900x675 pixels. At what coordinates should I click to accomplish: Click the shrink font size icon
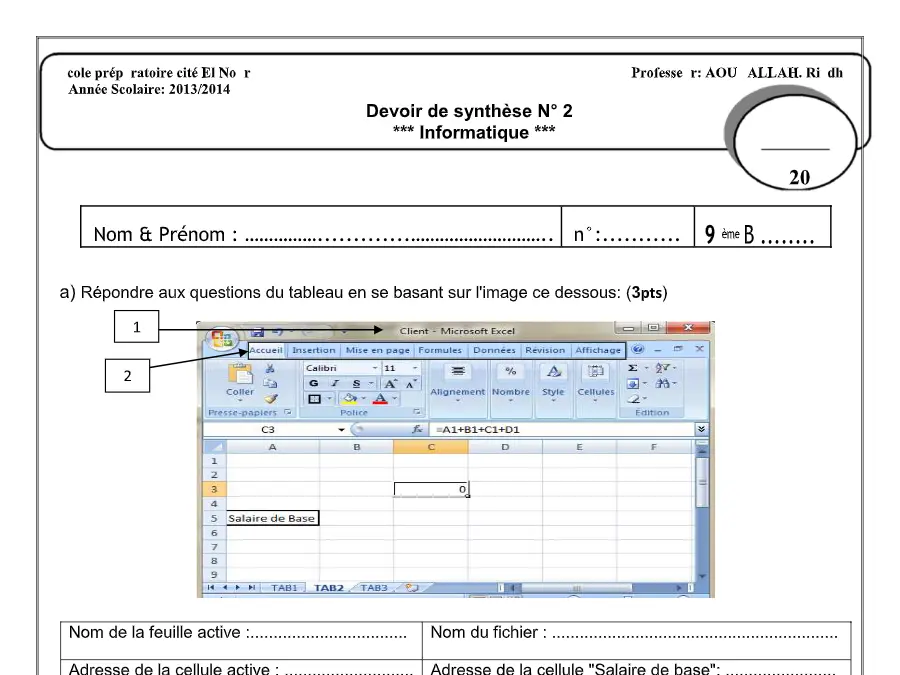[x=410, y=384]
